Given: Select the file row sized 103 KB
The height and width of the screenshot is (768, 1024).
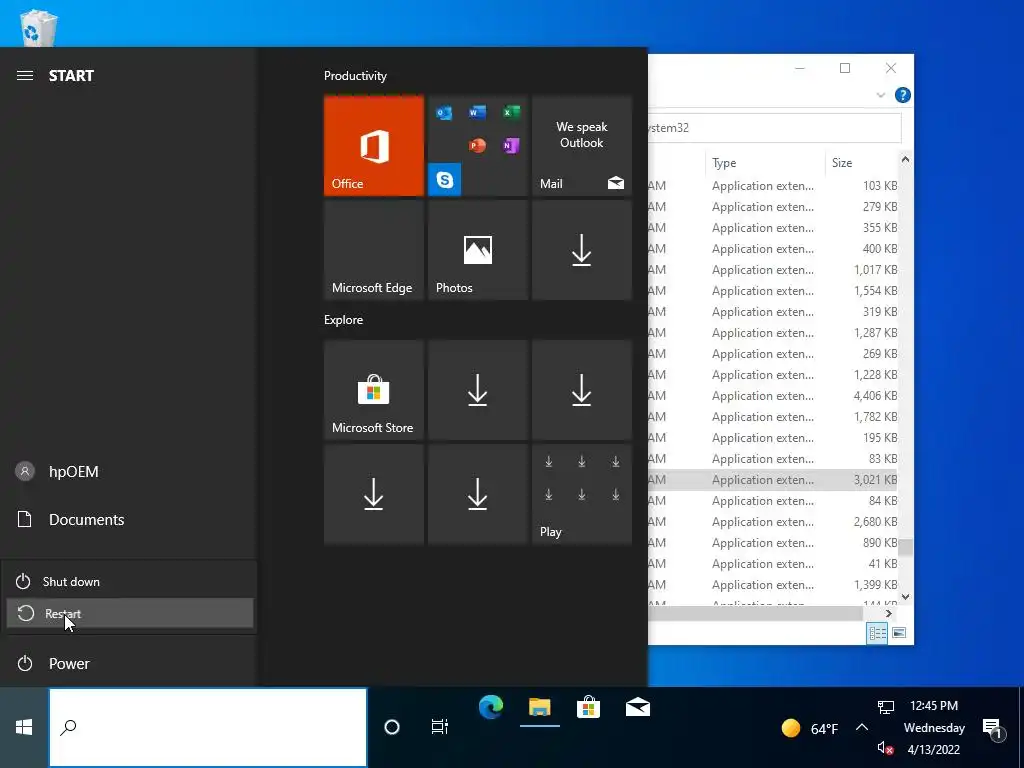Looking at the screenshot, I should pyautogui.click(x=773, y=185).
